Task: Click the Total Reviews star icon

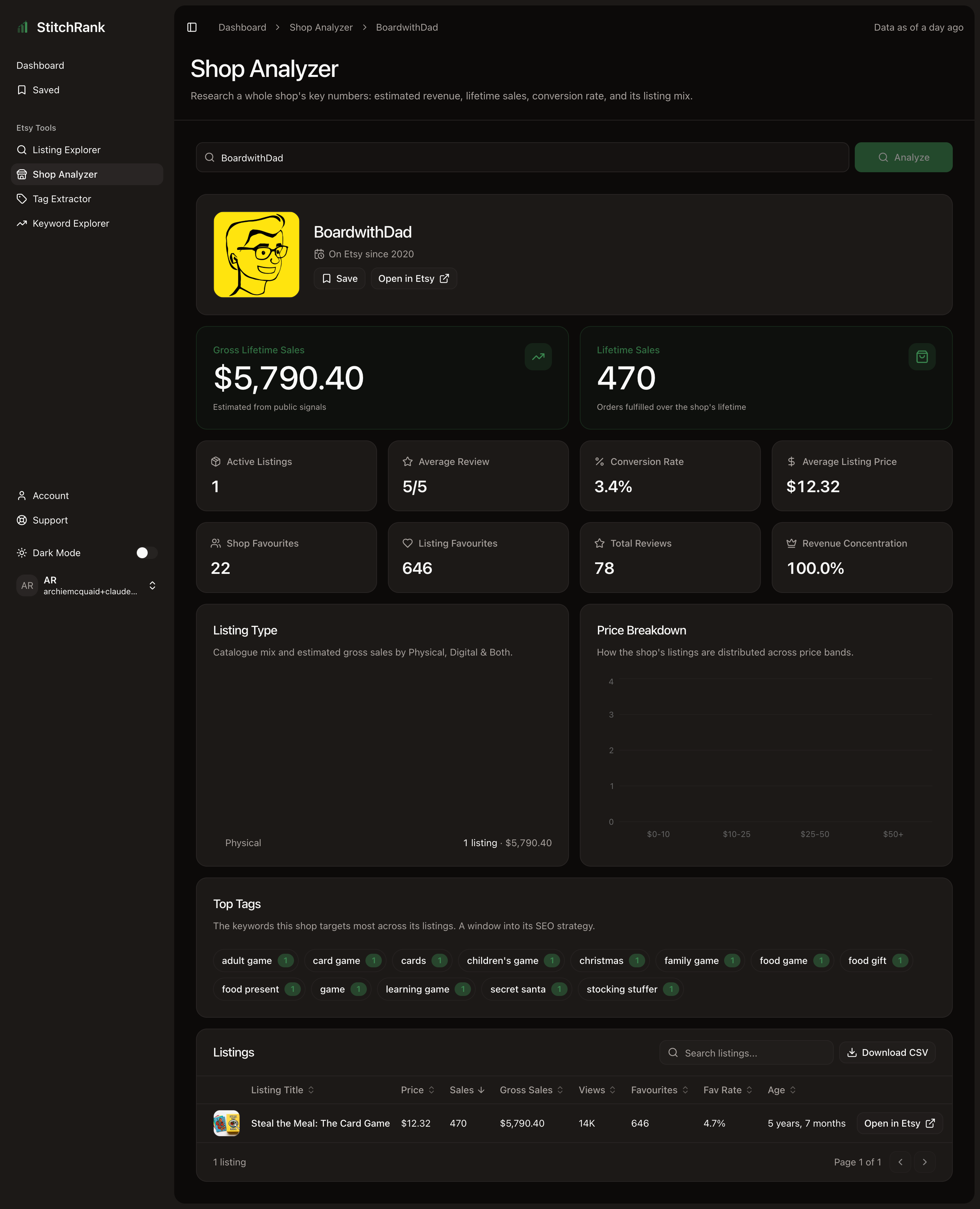Action: [600, 543]
